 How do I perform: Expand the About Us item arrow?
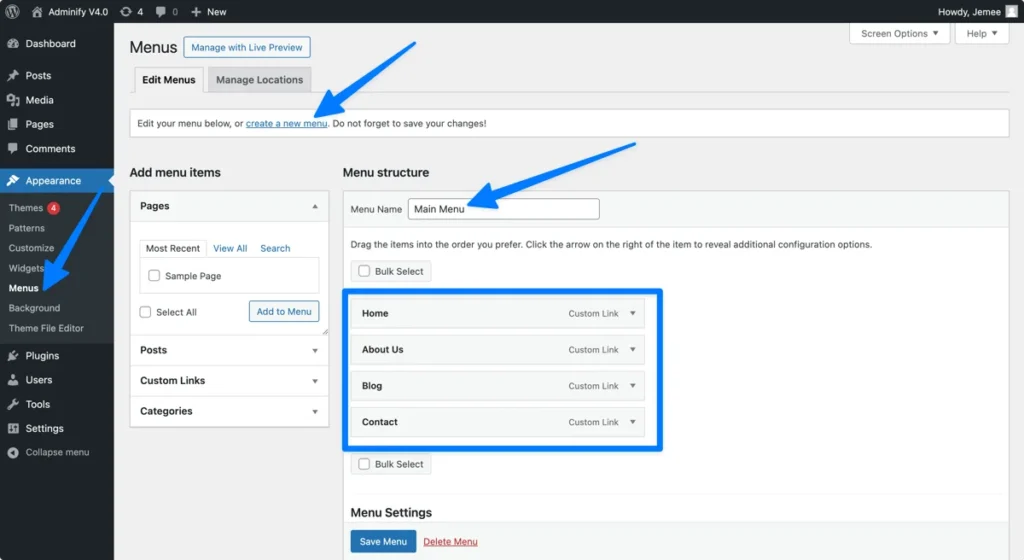(632, 350)
